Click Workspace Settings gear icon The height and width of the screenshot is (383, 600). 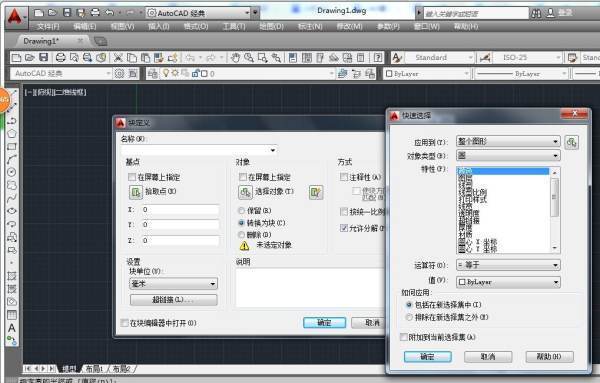pyautogui.click(x=119, y=73)
